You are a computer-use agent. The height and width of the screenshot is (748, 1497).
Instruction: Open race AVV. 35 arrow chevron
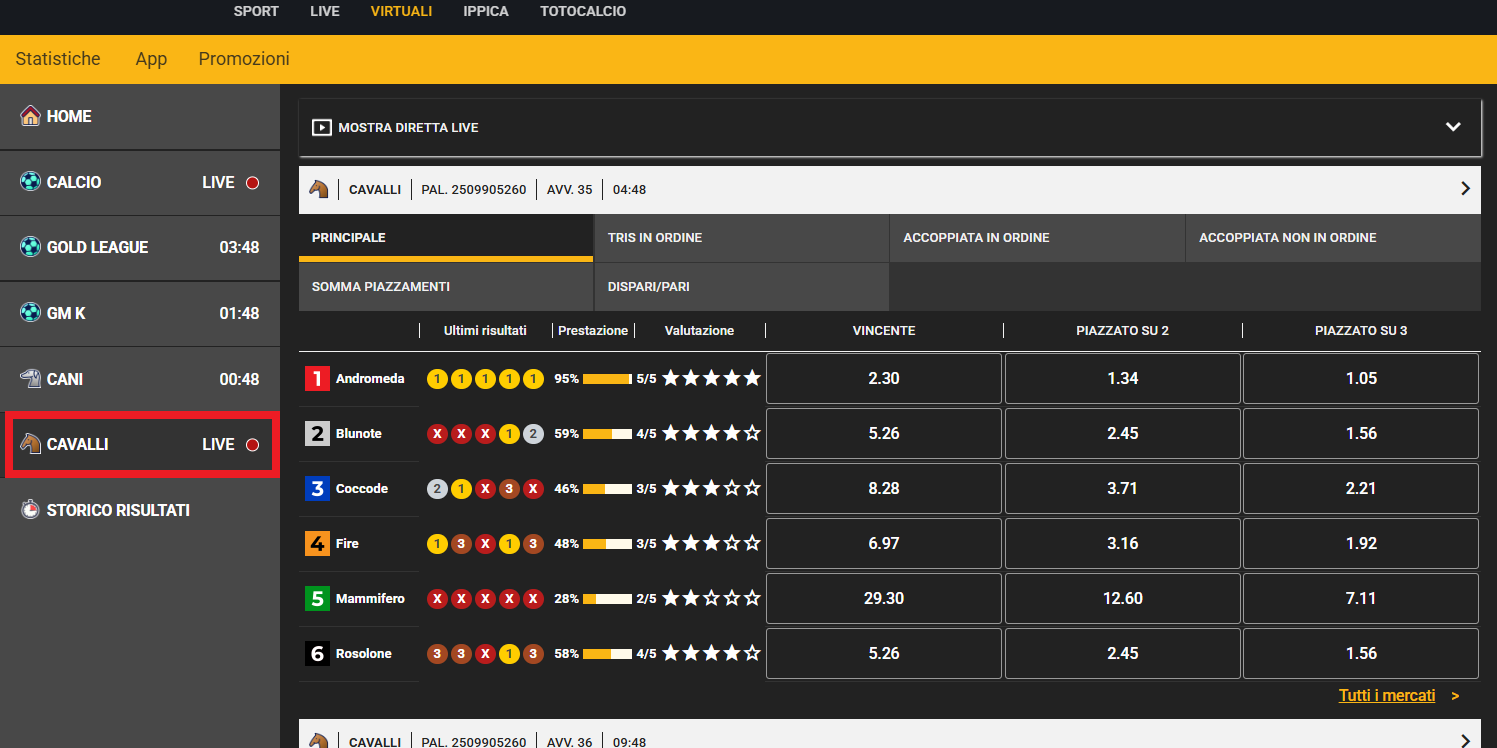point(1465,189)
